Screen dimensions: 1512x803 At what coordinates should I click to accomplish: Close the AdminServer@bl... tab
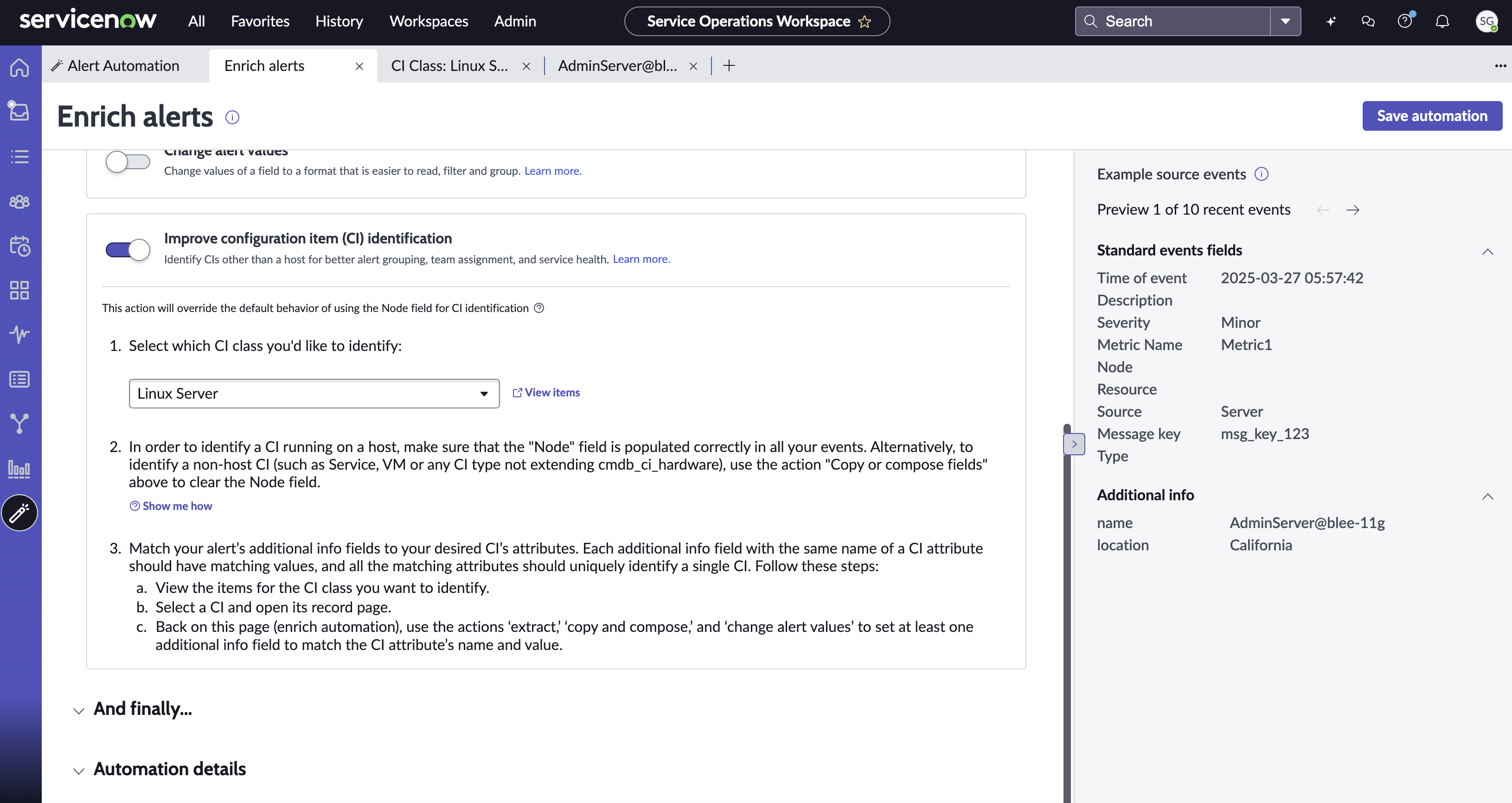[693, 66]
